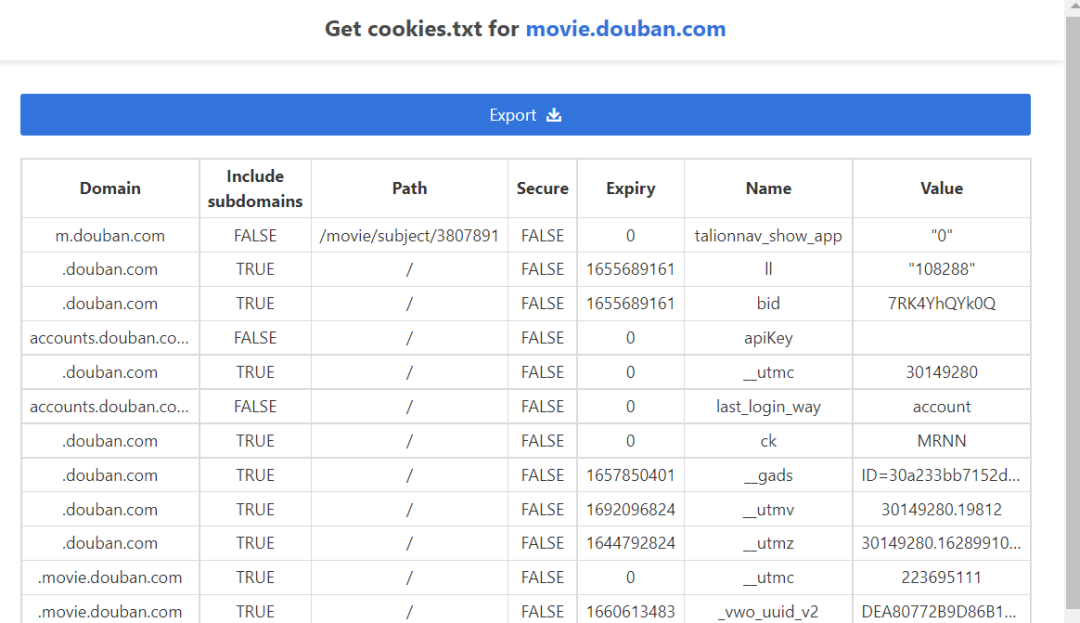Click the 1660613483 expiry cell
The width and height of the screenshot is (1080, 623).
[631, 611]
